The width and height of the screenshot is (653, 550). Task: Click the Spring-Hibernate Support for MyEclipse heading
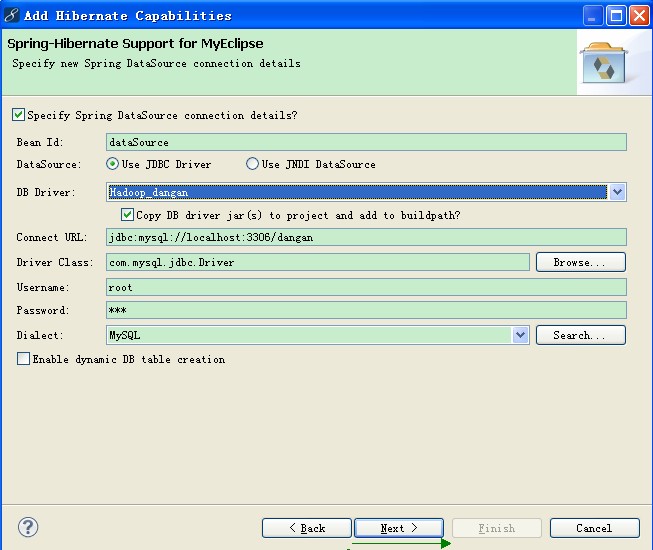click(135, 43)
